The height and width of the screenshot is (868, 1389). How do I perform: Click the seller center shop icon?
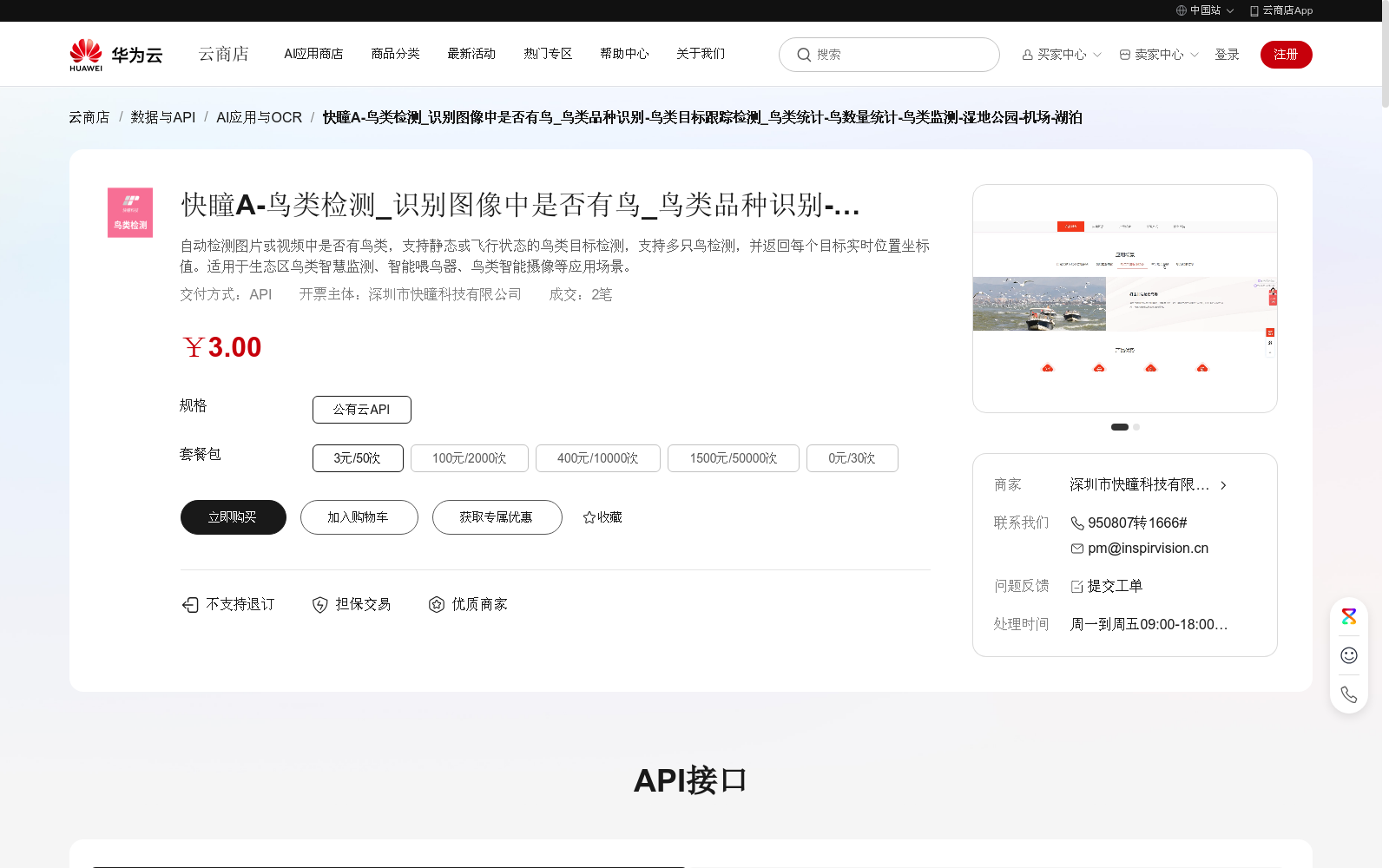(x=1125, y=55)
